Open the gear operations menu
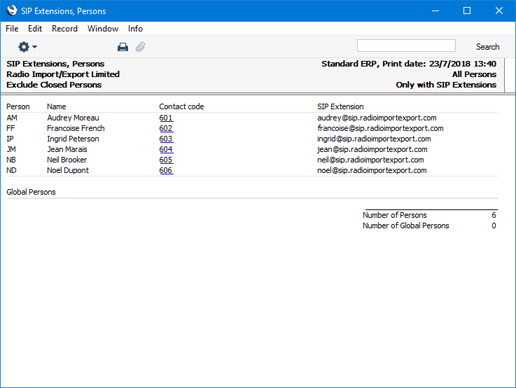This screenshot has width=516, height=388. (27, 47)
